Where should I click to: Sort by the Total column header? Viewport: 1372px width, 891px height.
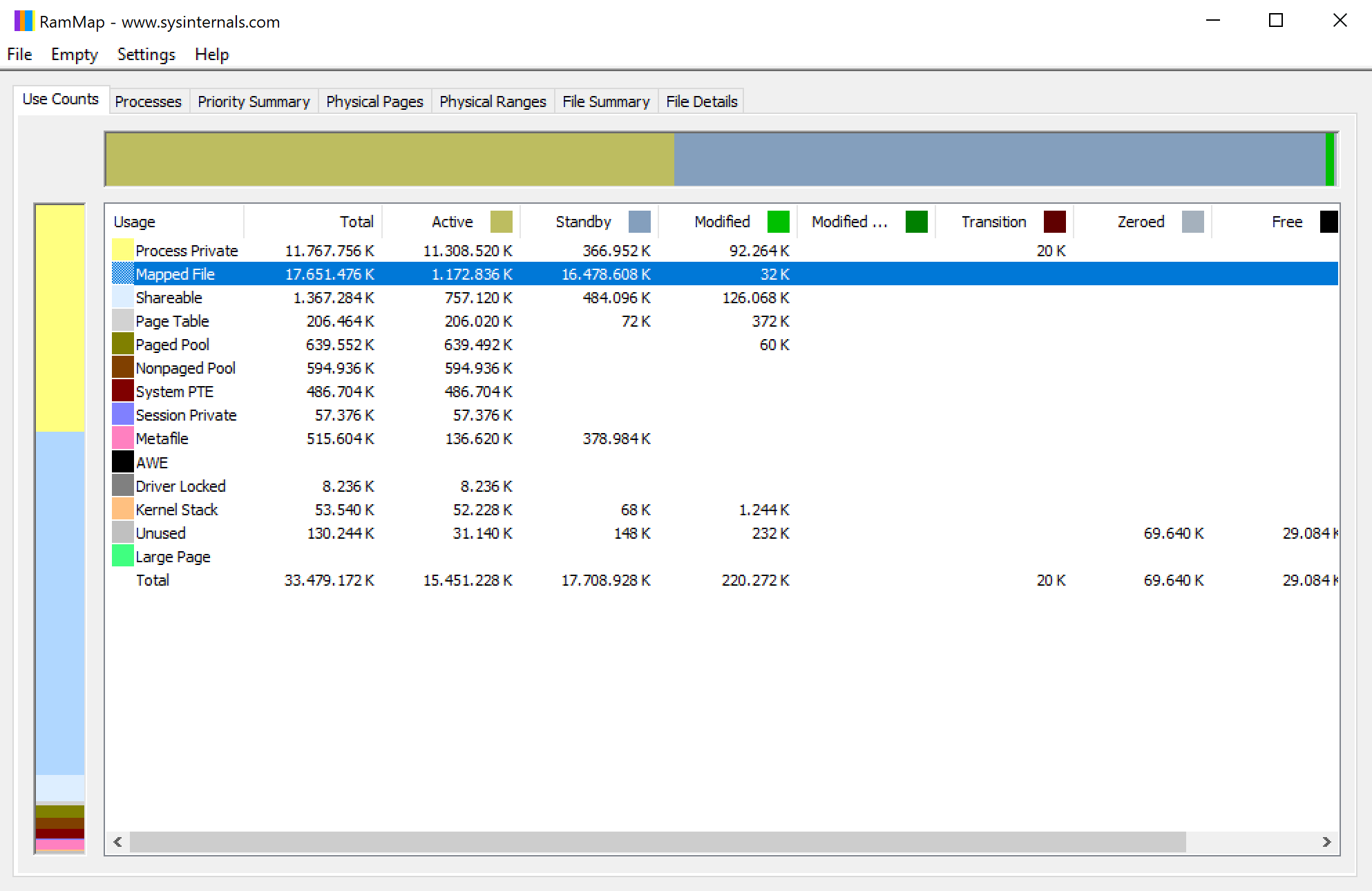click(356, 222)
